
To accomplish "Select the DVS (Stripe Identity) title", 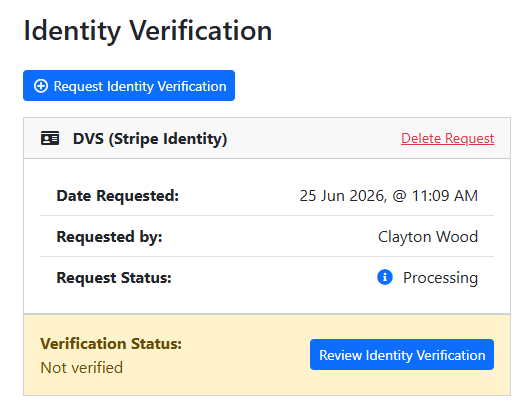I will coord(150,139).
